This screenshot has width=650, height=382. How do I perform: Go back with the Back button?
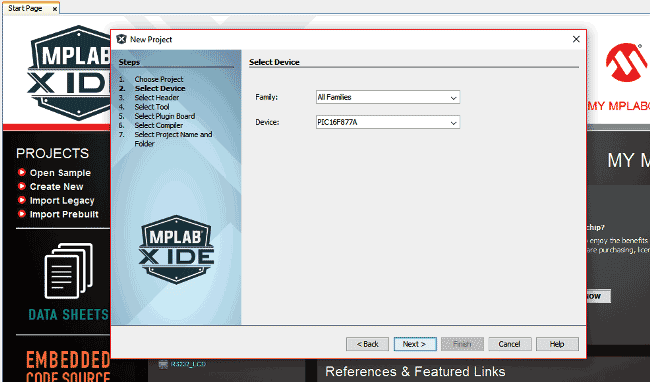coord(367,344)
